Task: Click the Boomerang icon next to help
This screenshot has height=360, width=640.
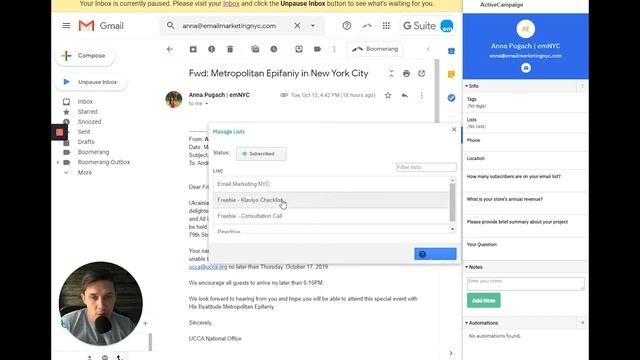Action: tap(367, 26)
